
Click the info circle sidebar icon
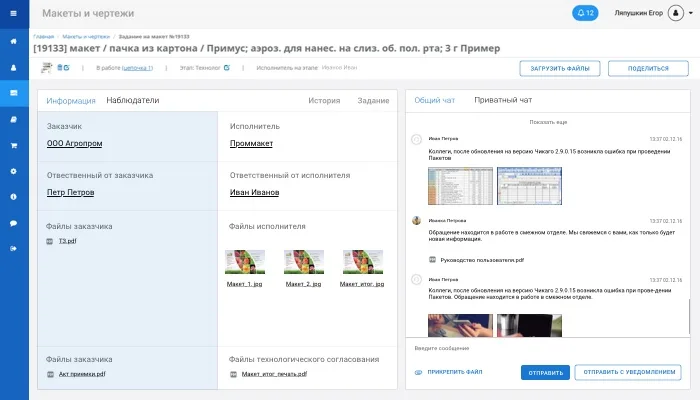(x=13, y=196)
